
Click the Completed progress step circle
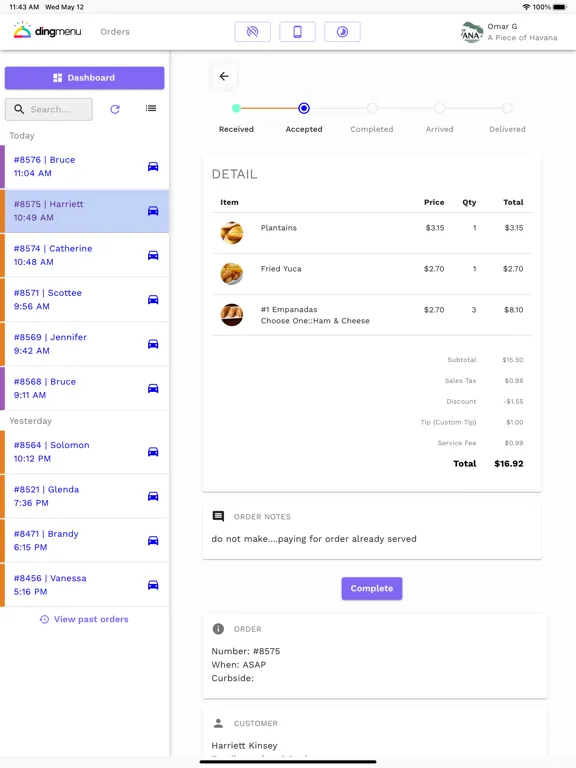click(372, 108)
